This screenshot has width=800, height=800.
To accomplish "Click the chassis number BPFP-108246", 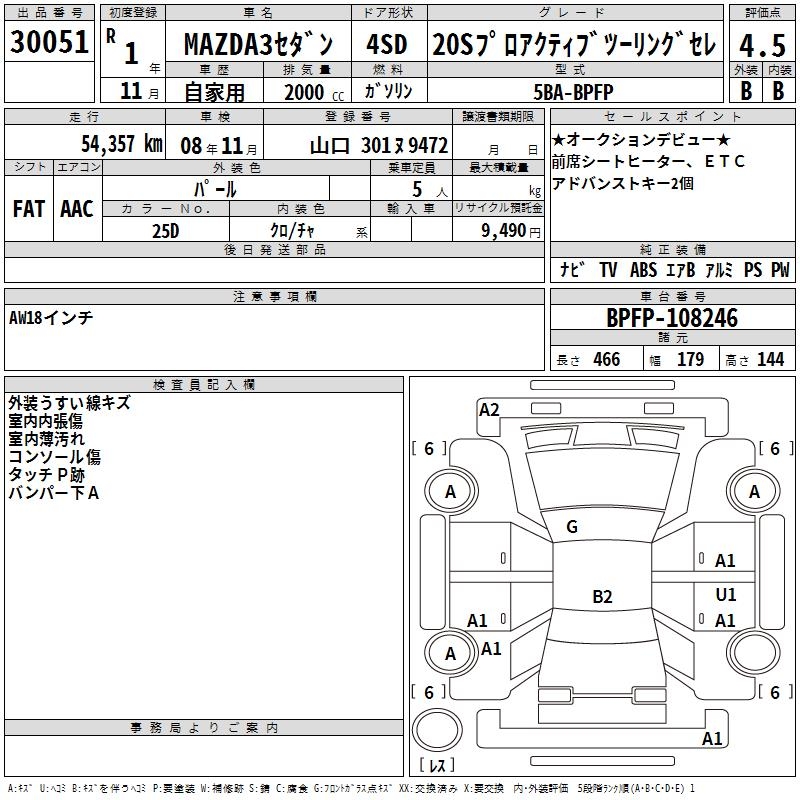I will [x=672, y=318].
